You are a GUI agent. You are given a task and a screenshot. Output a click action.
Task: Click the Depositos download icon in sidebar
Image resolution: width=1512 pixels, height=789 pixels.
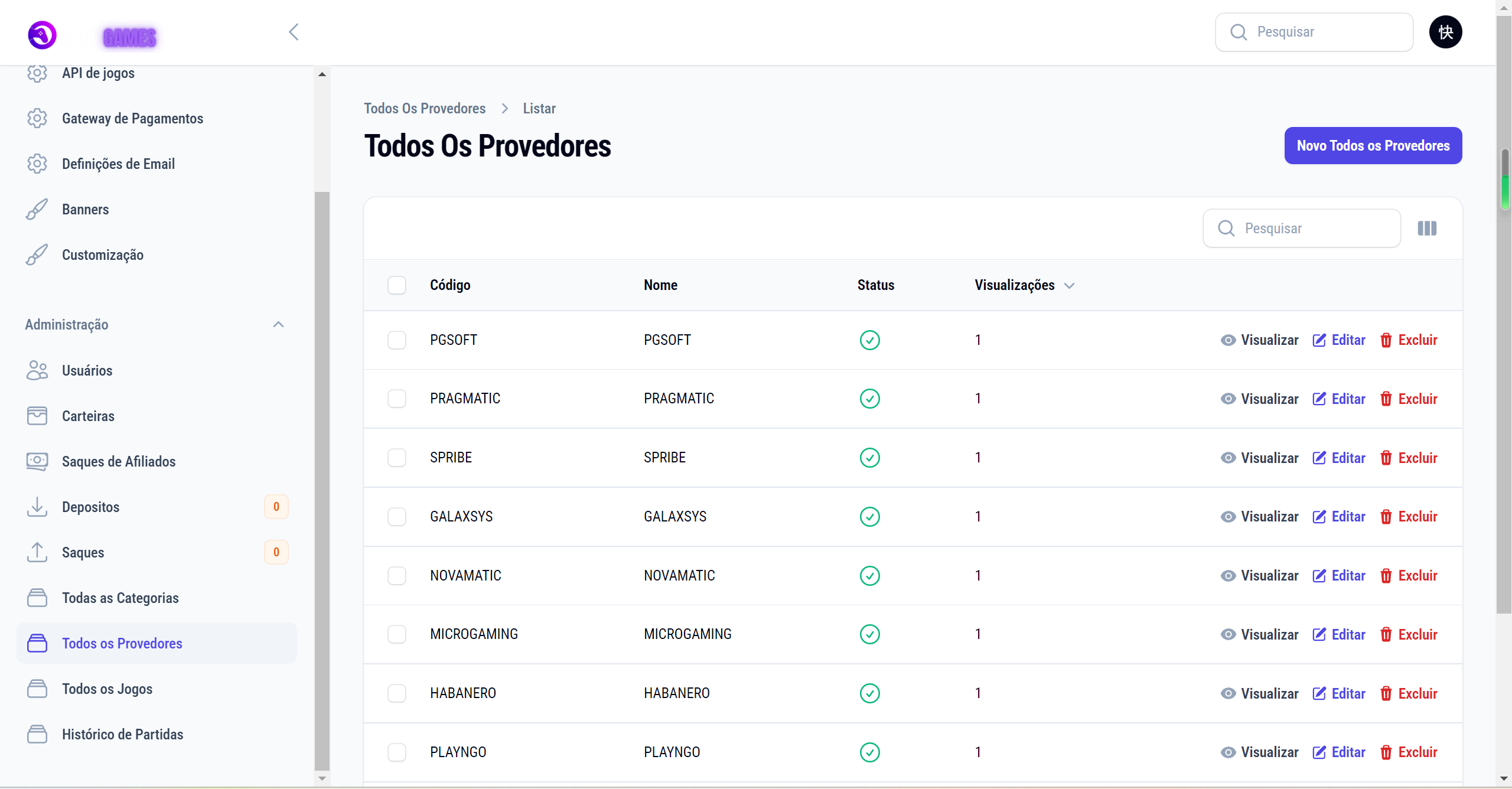[37, 507]
